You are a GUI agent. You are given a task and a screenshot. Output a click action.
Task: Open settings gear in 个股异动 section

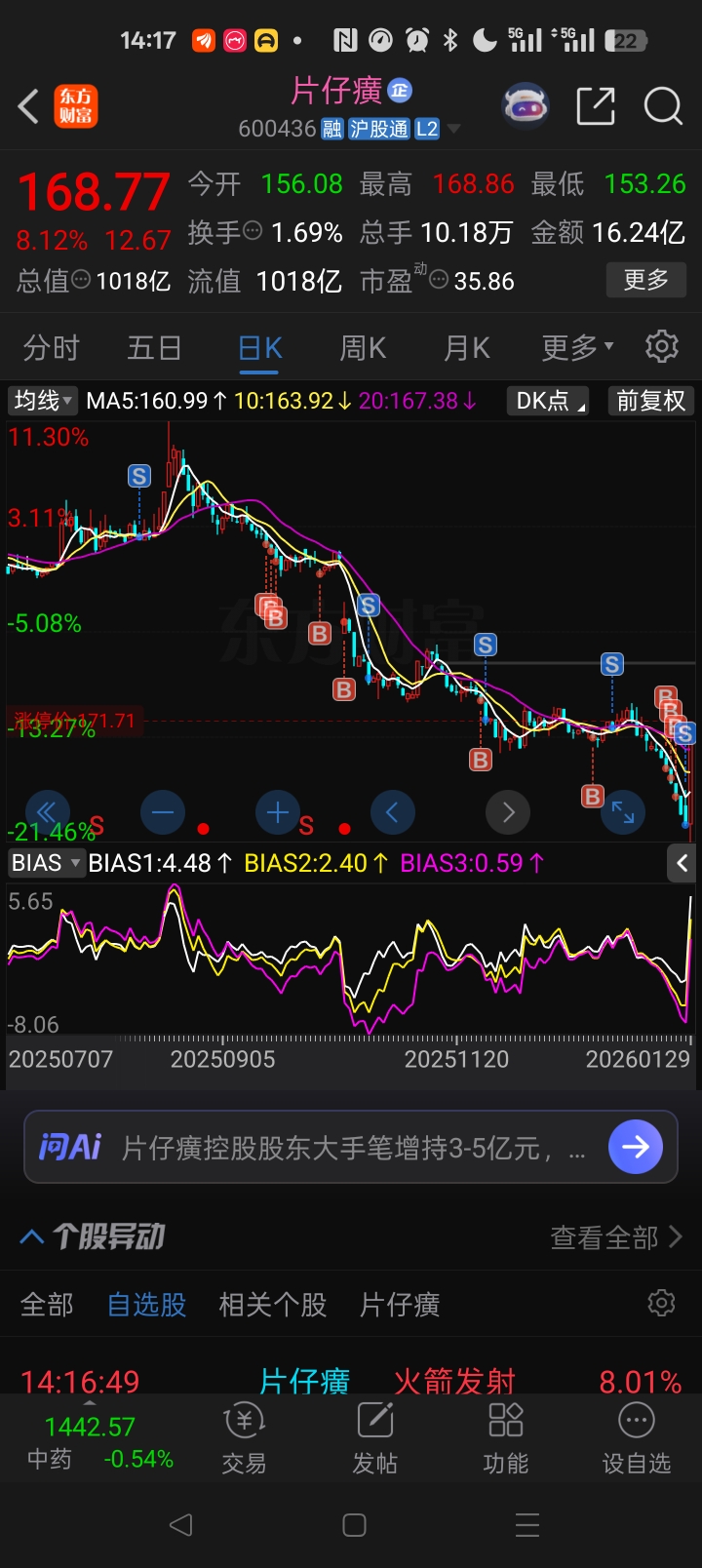point(662,1303)
